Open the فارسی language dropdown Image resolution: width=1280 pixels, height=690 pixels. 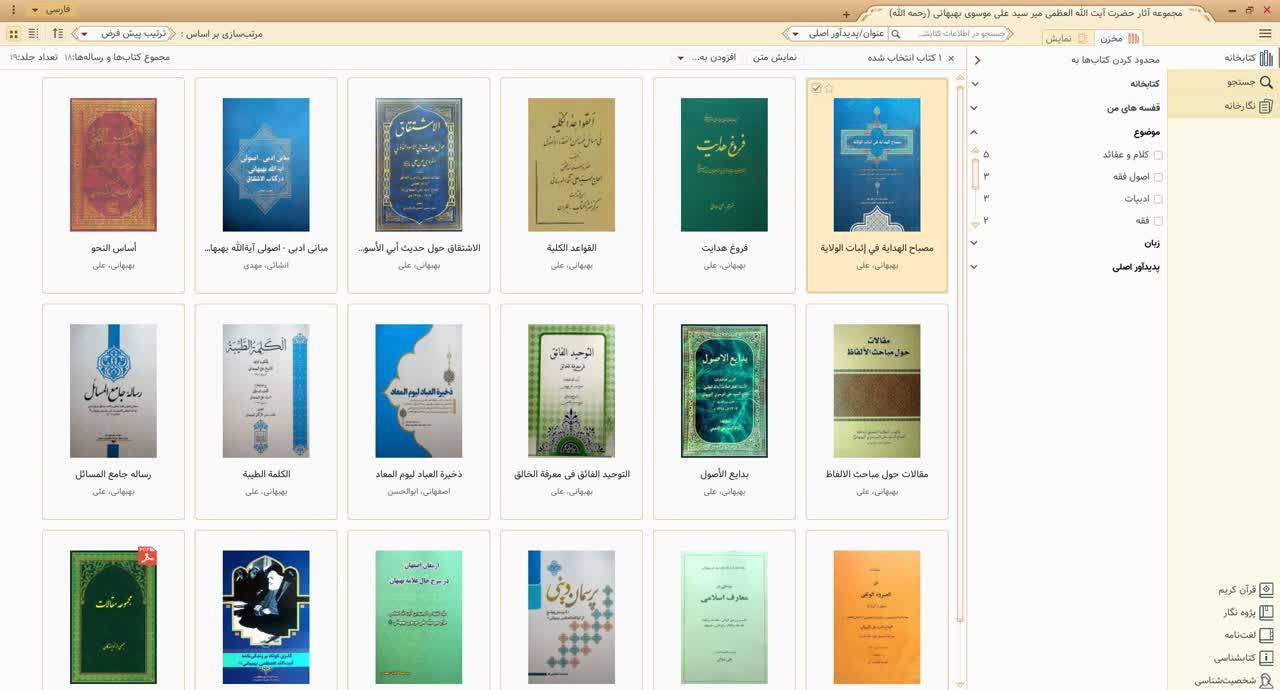(51, 9)
